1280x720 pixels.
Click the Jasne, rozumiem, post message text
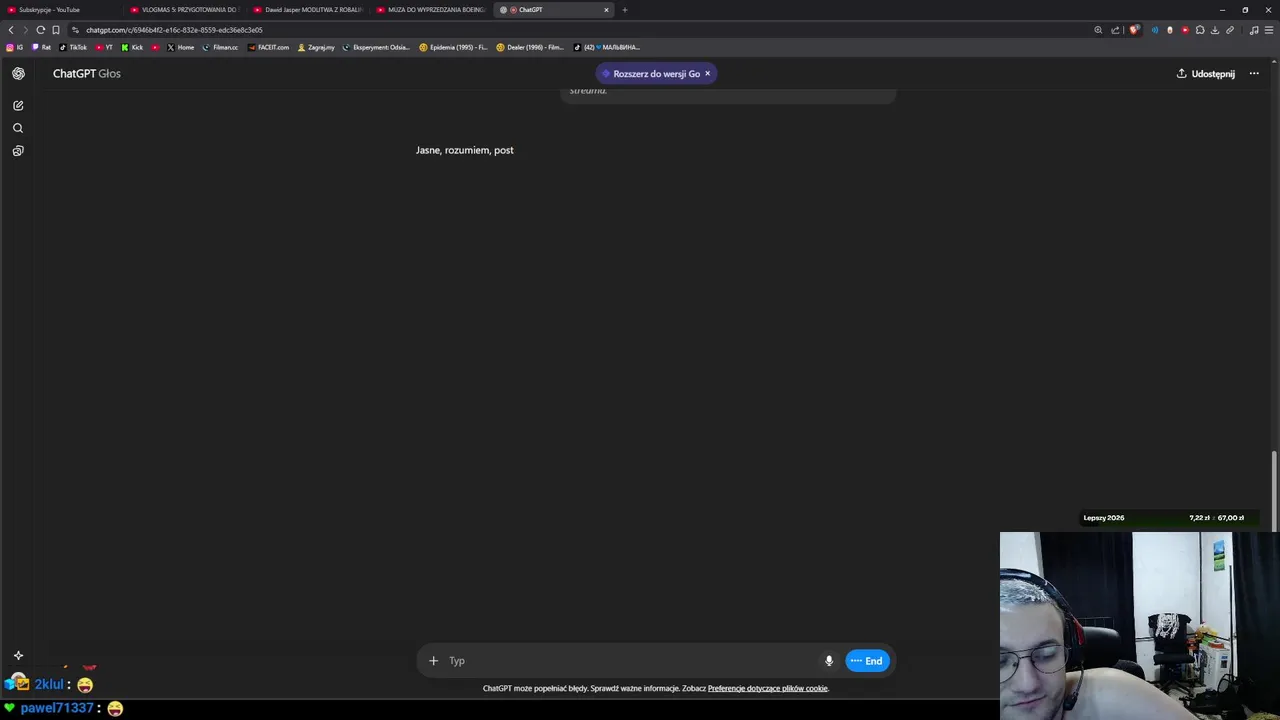[465, 150]
